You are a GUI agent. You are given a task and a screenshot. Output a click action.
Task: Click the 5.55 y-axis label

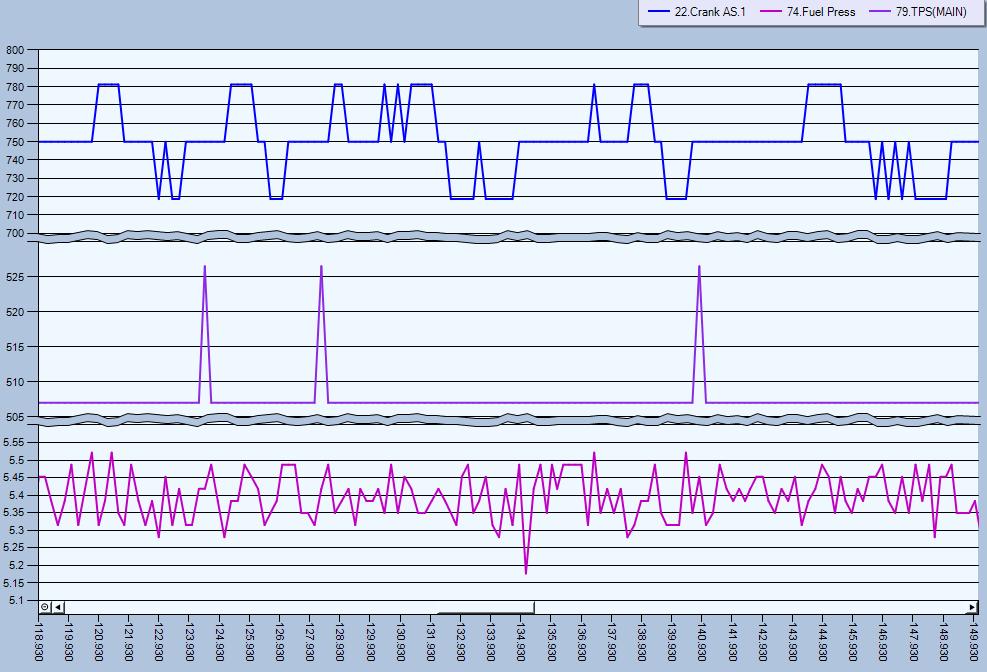pos(14,442)
